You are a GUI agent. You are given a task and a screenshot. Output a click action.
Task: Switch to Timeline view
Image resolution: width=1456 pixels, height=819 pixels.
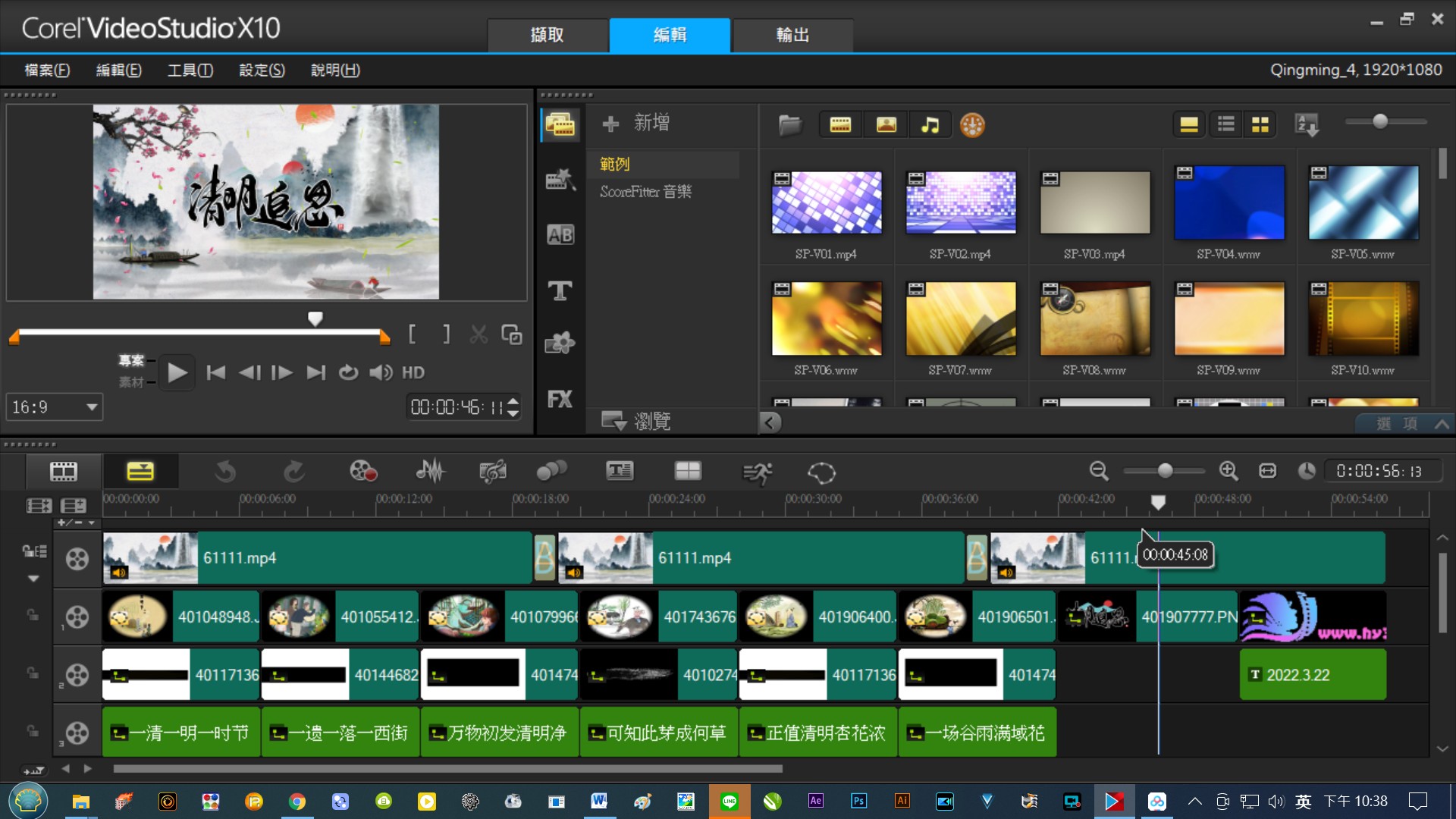[140, 472]
